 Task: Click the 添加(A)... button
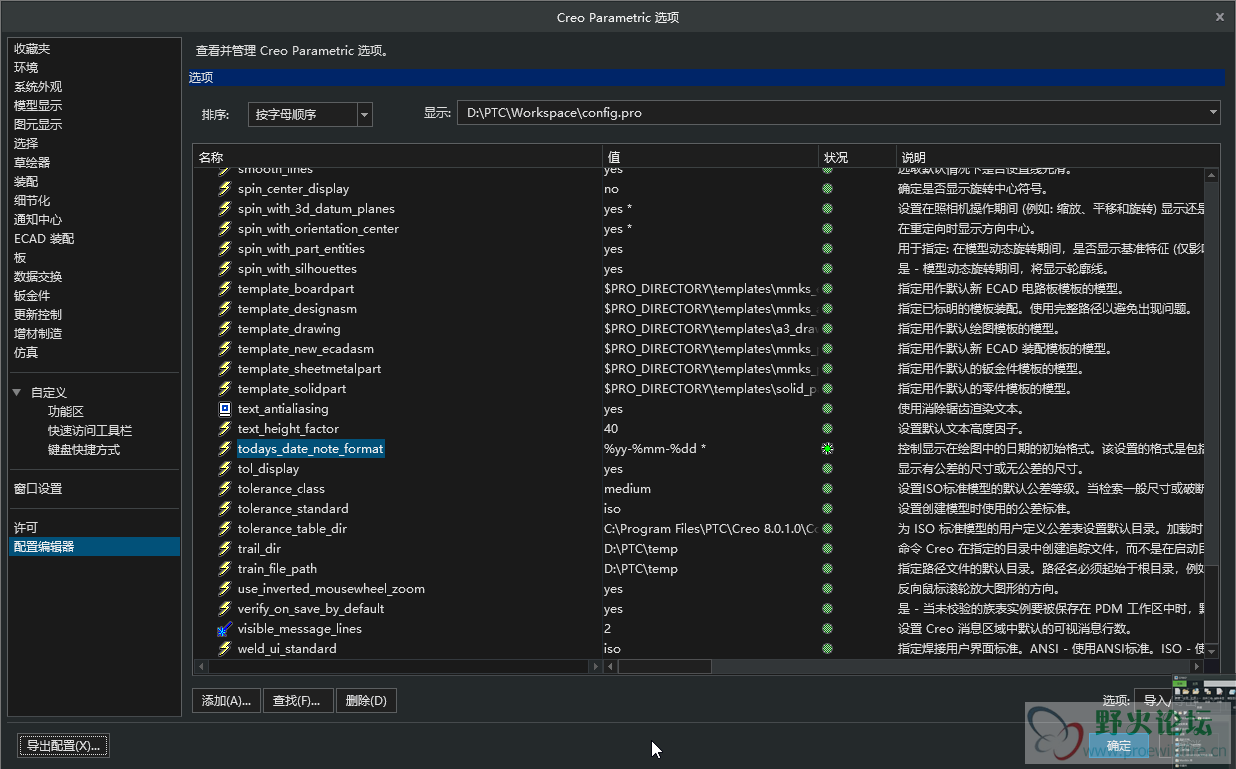click(226, 701)
